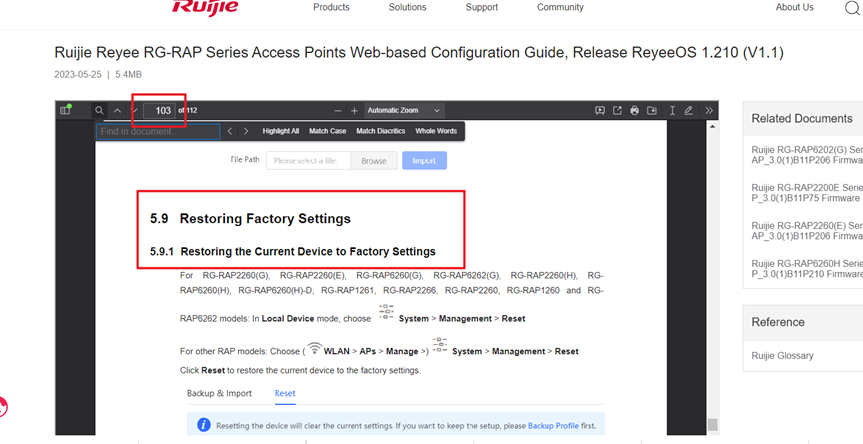The height and width of the screenshot is (444, 863).
Task: Toggle Match Diacritics option
Action: (x=380, y=131)
